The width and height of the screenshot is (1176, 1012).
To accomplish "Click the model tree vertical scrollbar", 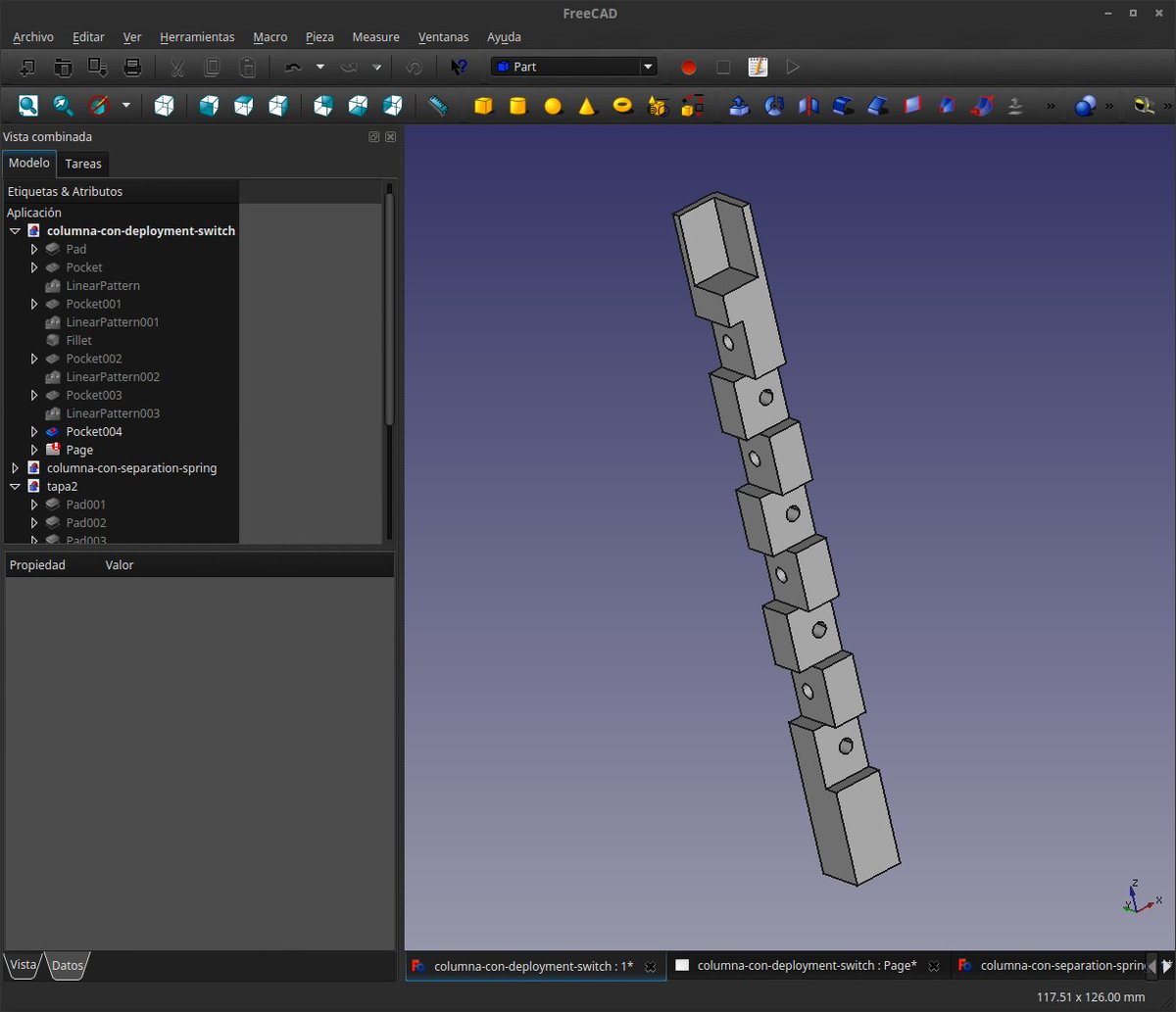I will pos(389,310).
